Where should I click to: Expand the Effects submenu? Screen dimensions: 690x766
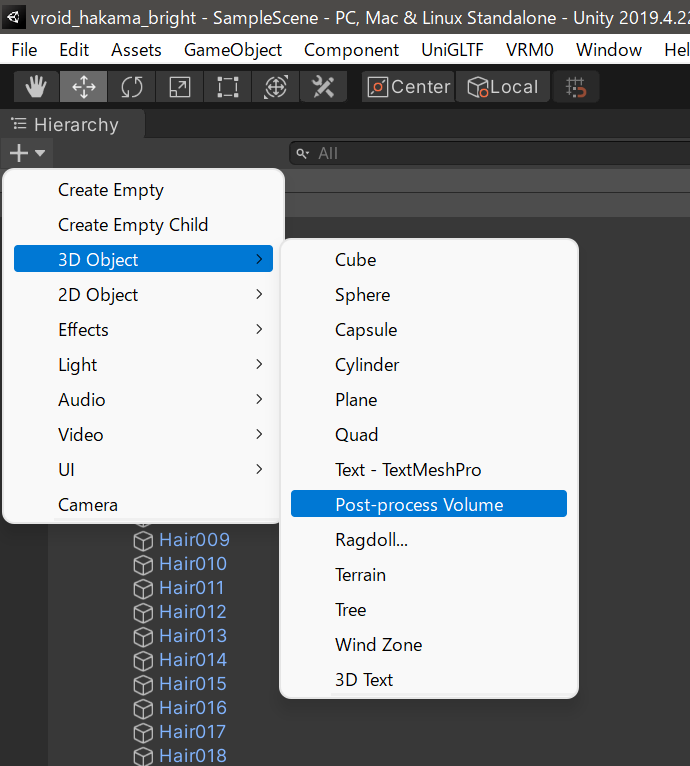pyautogui.click(x=143, y=330)
